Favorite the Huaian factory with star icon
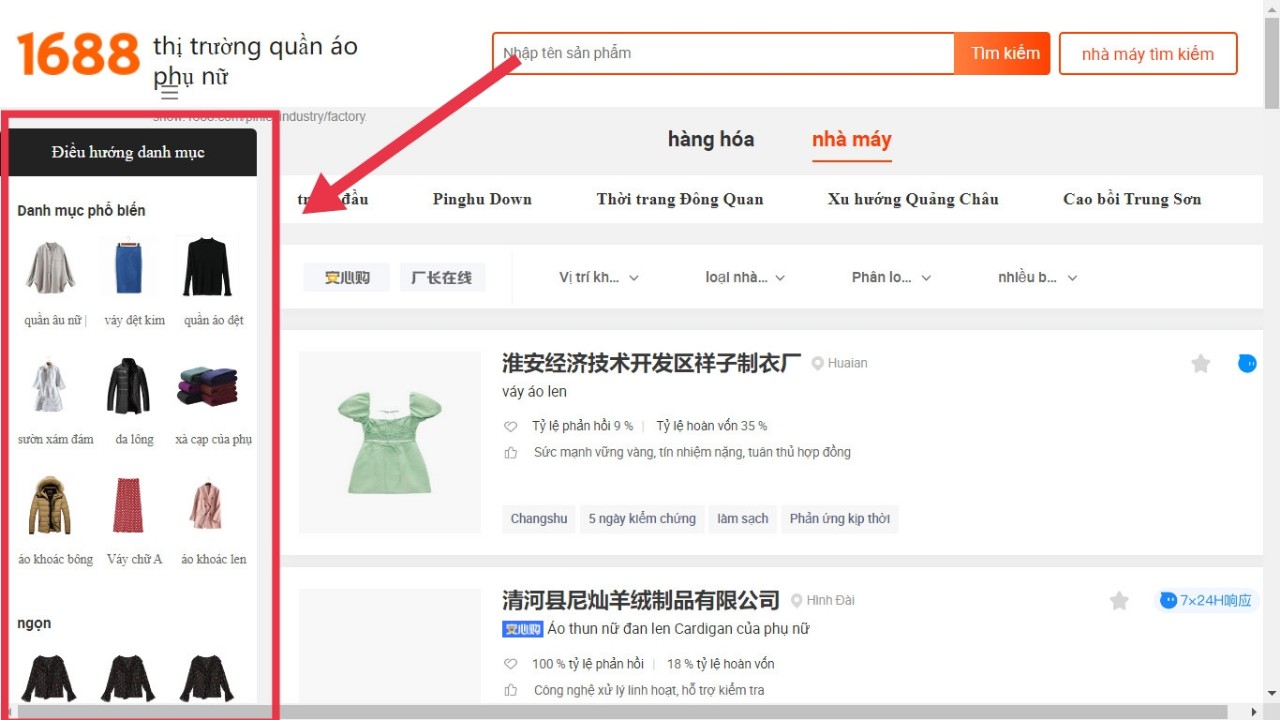Image resolution: width=1280 pixels, height=720 pixels. [1201, 363]
